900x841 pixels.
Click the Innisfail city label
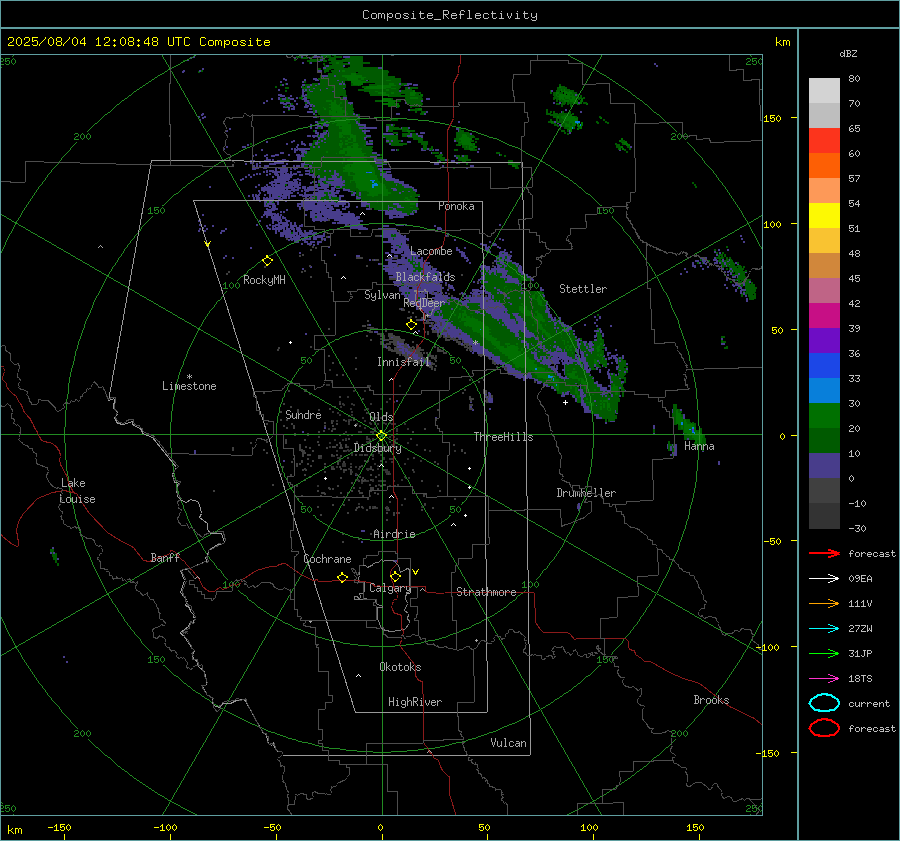(x=404, y=362)
